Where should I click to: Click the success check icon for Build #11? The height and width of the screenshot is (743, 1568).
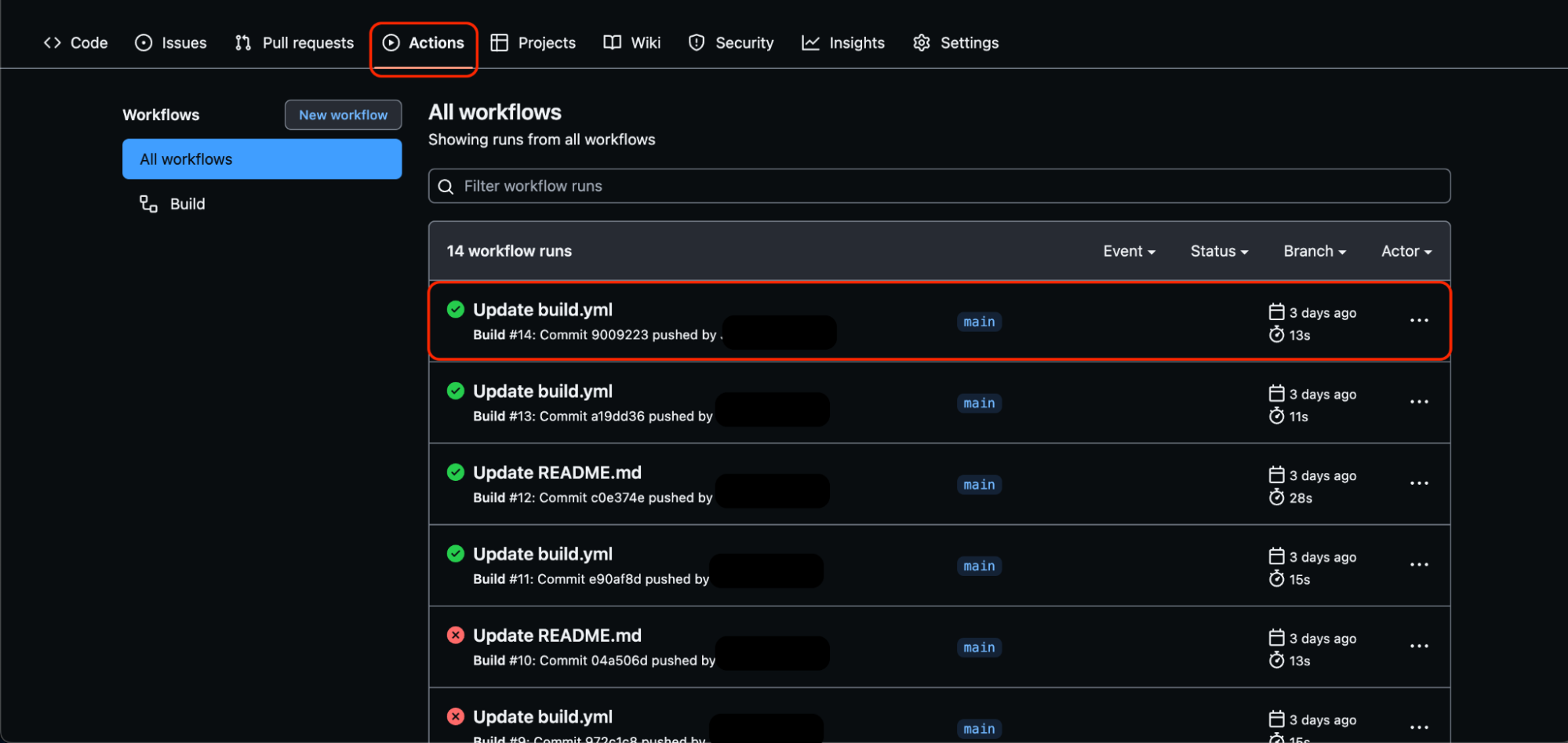(x=456, y=553)
